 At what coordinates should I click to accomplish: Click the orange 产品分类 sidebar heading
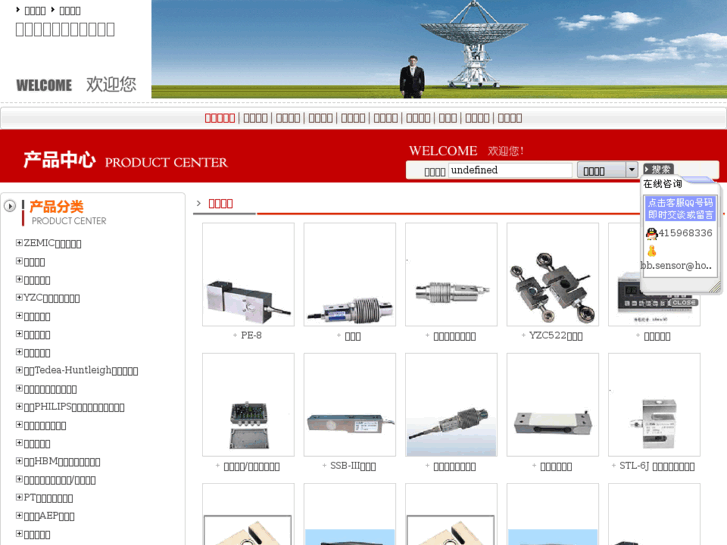tap(57, 206)
